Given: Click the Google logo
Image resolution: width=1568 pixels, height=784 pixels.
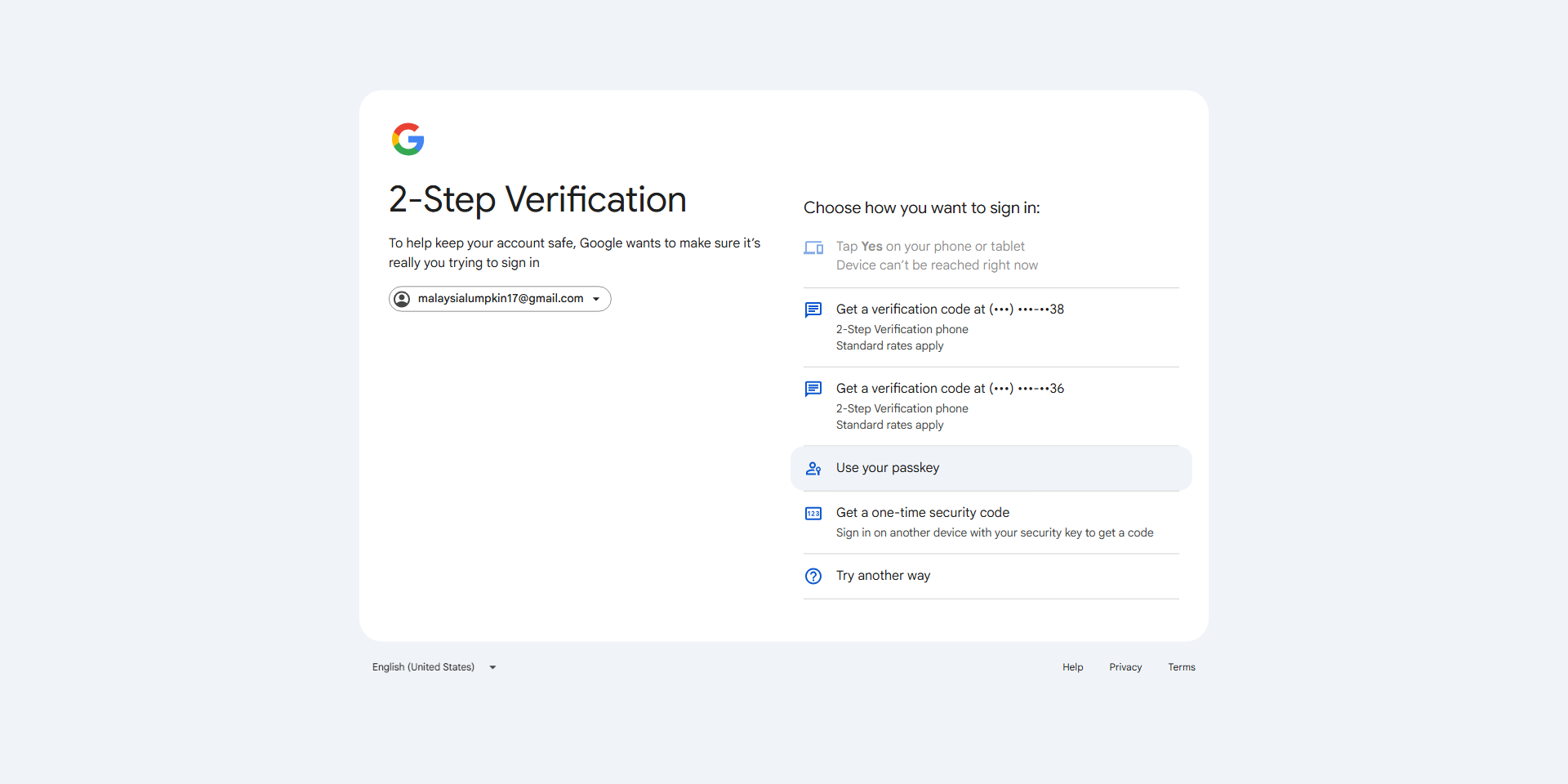Looking at the screenshot, I should click(408, 139).
